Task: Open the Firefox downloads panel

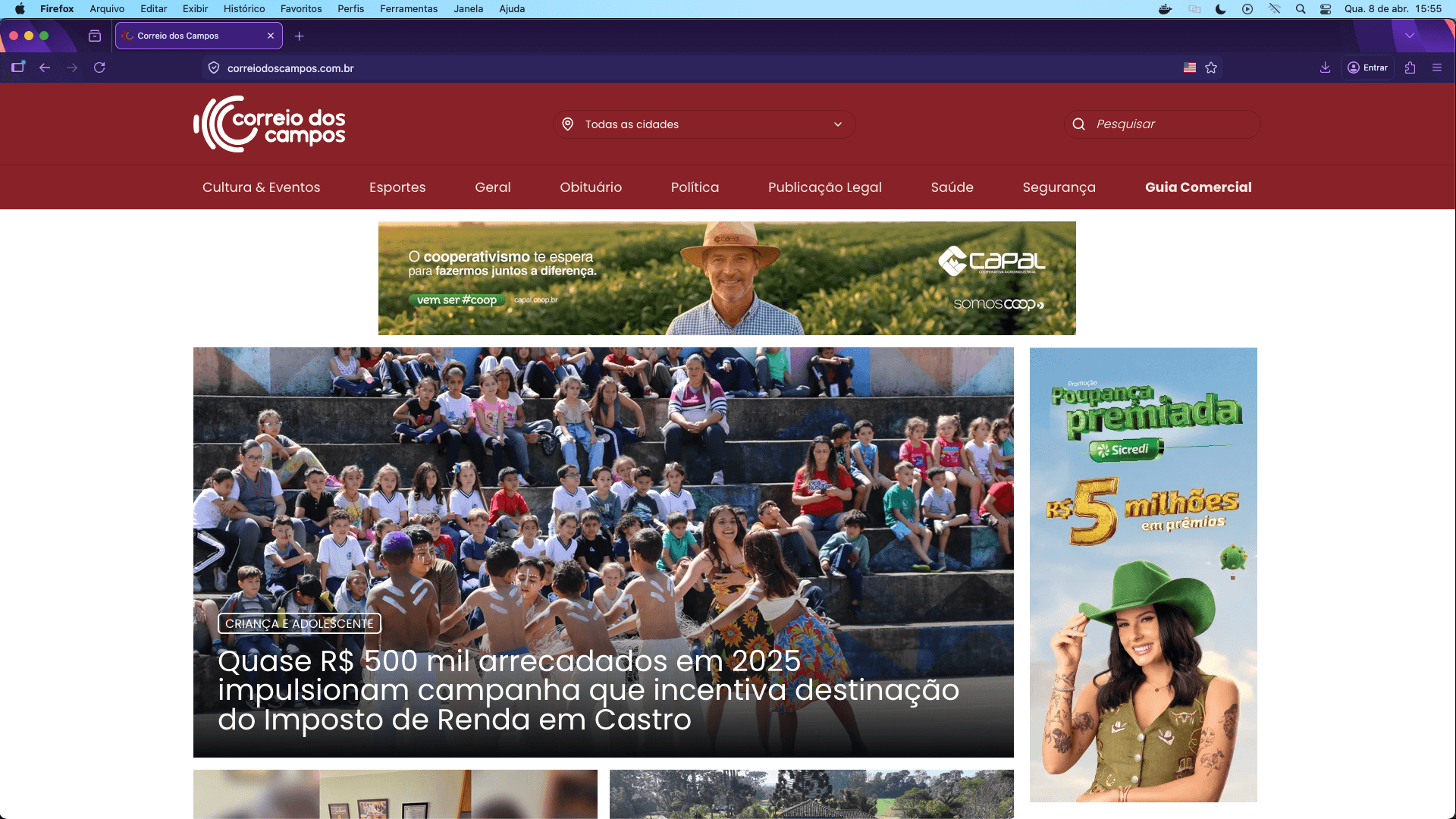Action: [1325, 67]
